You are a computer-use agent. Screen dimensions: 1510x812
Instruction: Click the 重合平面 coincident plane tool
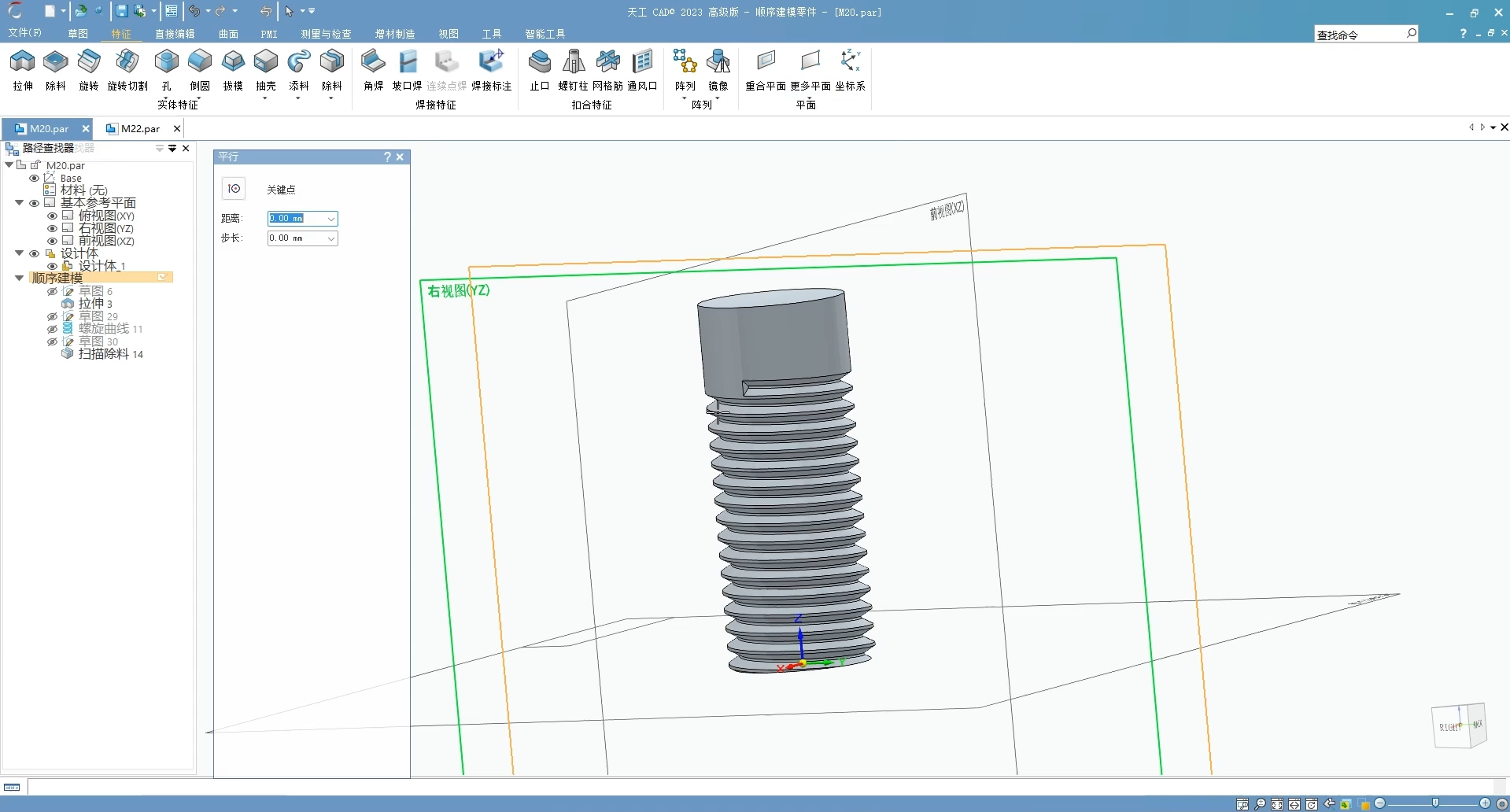click(766, 70)
